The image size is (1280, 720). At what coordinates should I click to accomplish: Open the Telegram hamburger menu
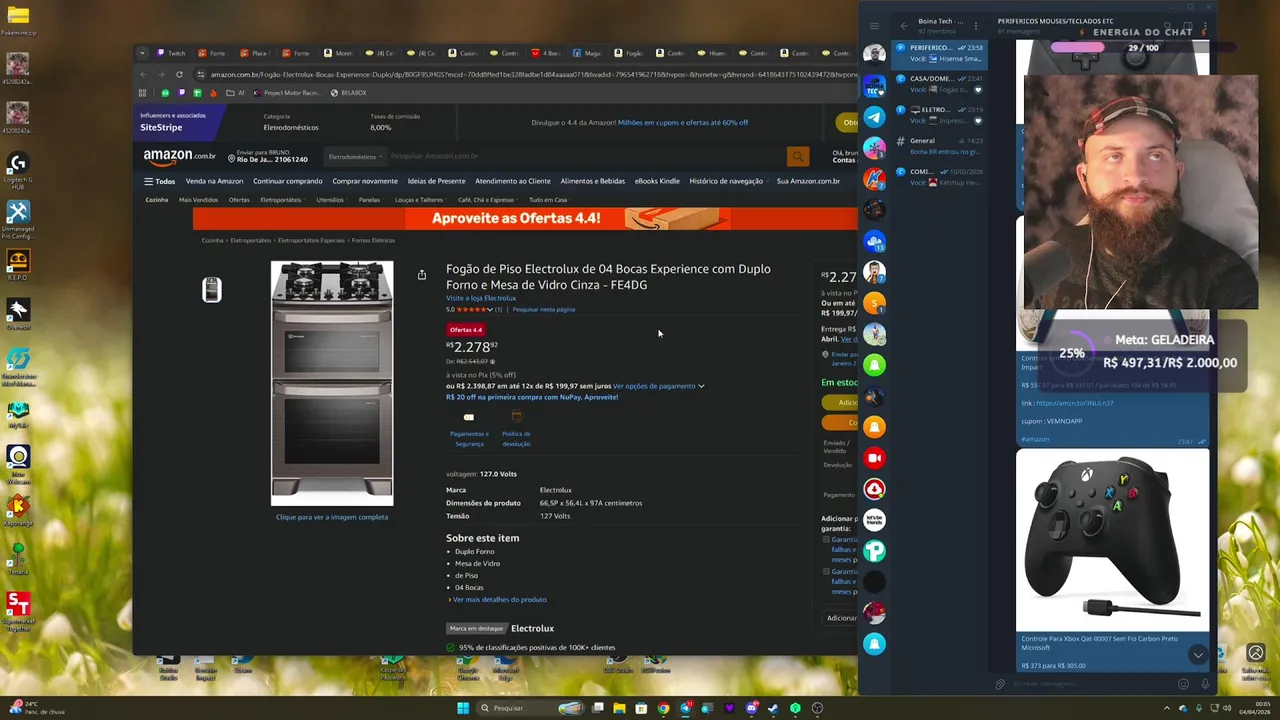click(x=874, y=26)
